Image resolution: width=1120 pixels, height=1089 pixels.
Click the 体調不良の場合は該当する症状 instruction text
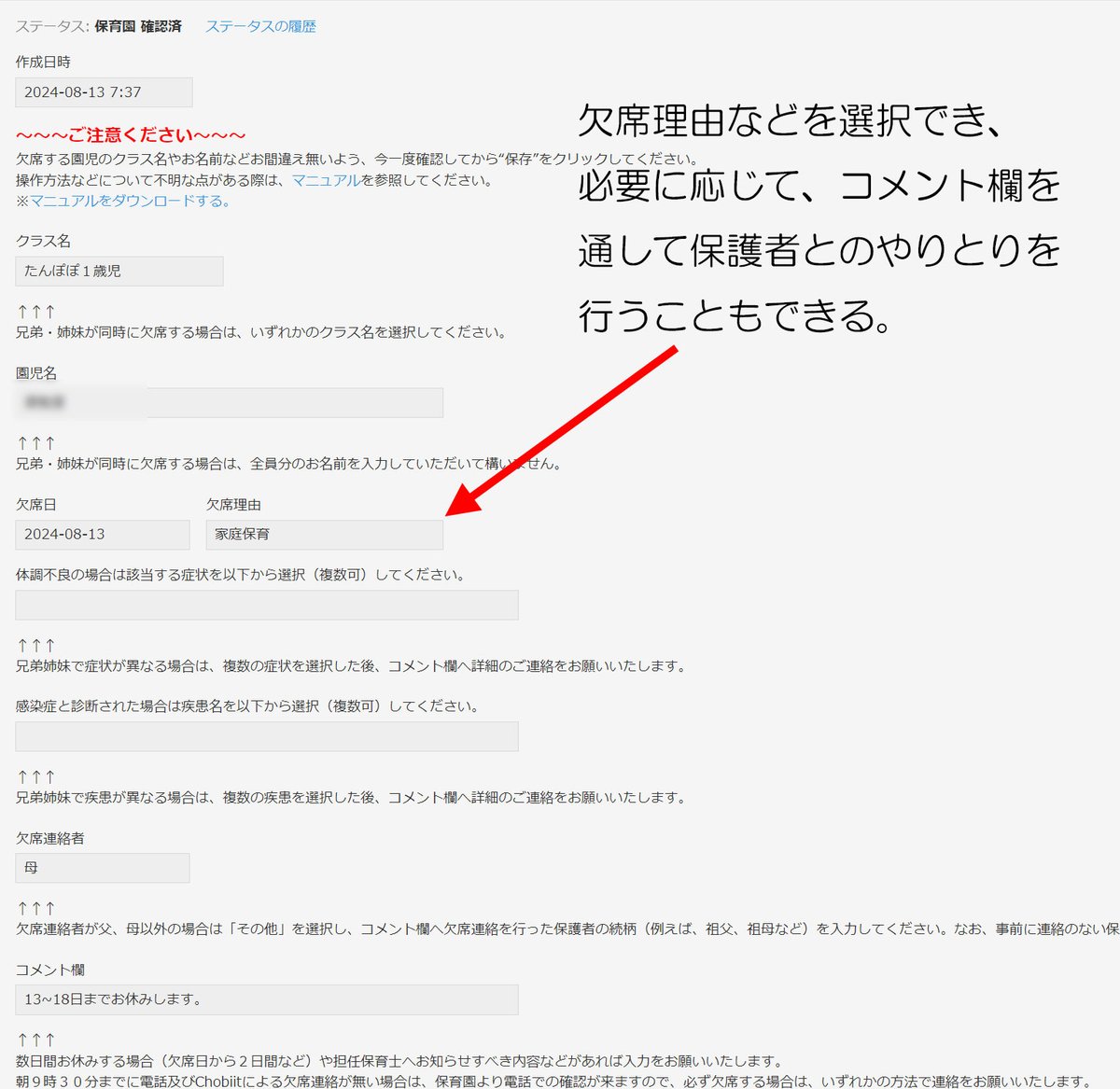pyautogui.click(x=242, y=575)
